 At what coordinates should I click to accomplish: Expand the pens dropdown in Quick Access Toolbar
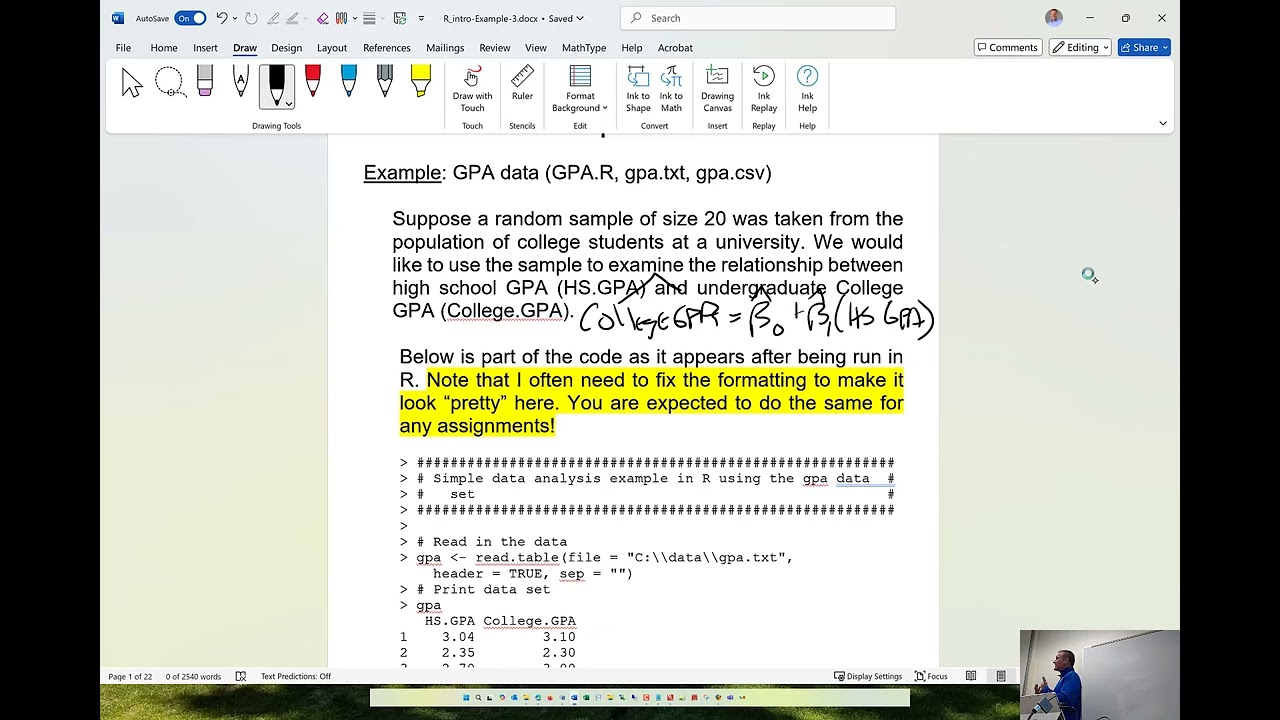(x=354, y=18)
